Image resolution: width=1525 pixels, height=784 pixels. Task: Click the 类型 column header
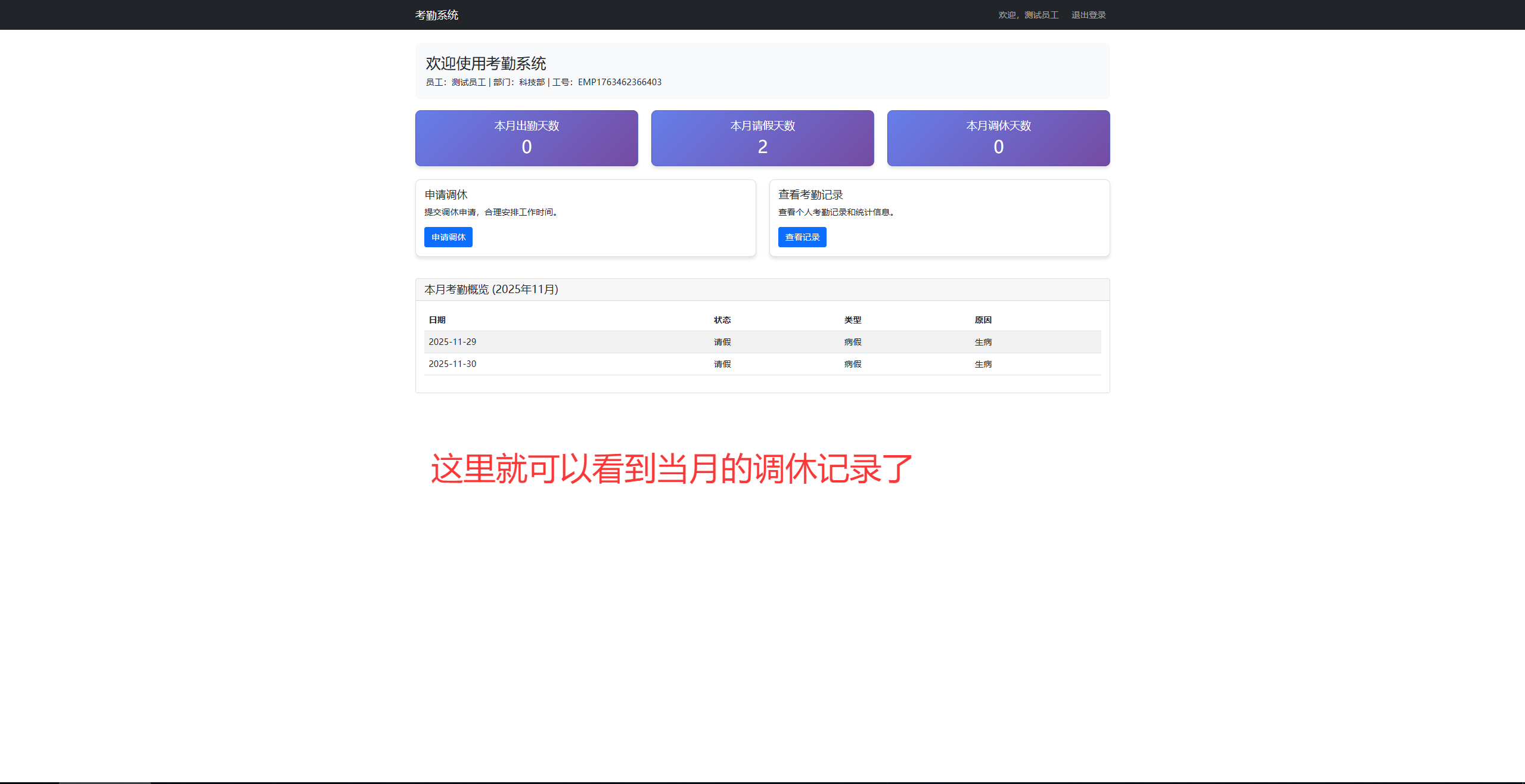pos(852,320)
